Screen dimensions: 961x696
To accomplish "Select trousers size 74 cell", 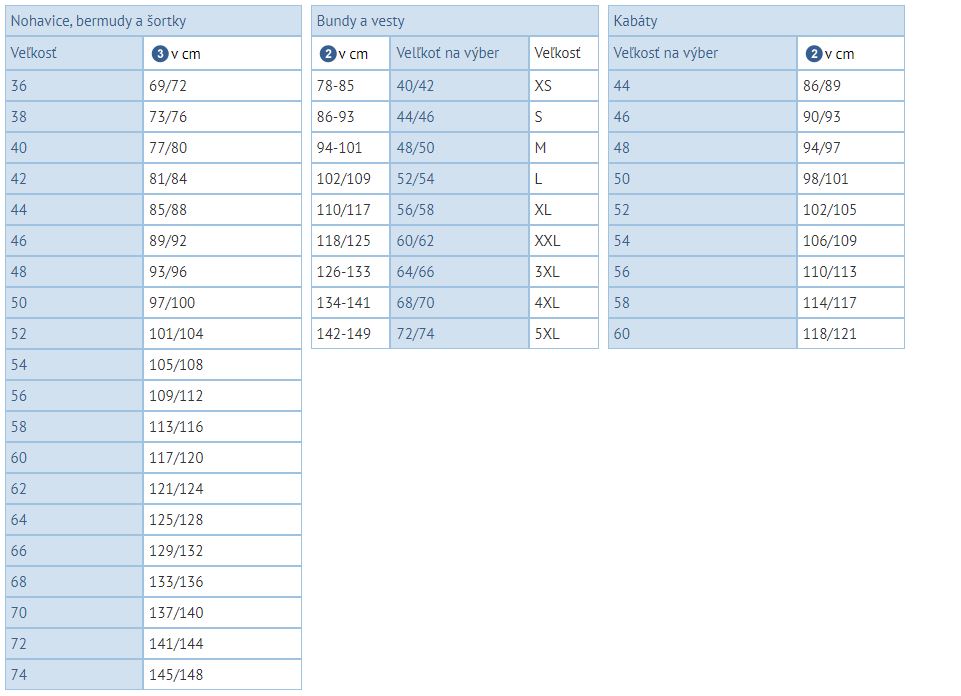I will (74, 675).
